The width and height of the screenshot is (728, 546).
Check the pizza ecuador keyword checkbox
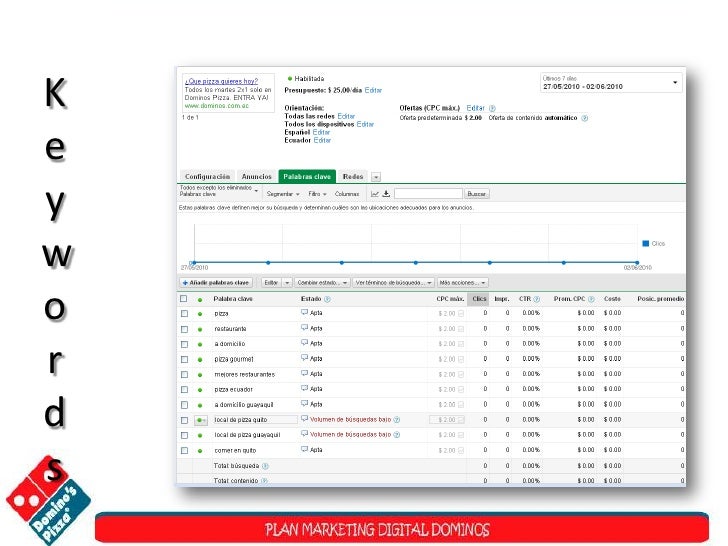point(184,390)
